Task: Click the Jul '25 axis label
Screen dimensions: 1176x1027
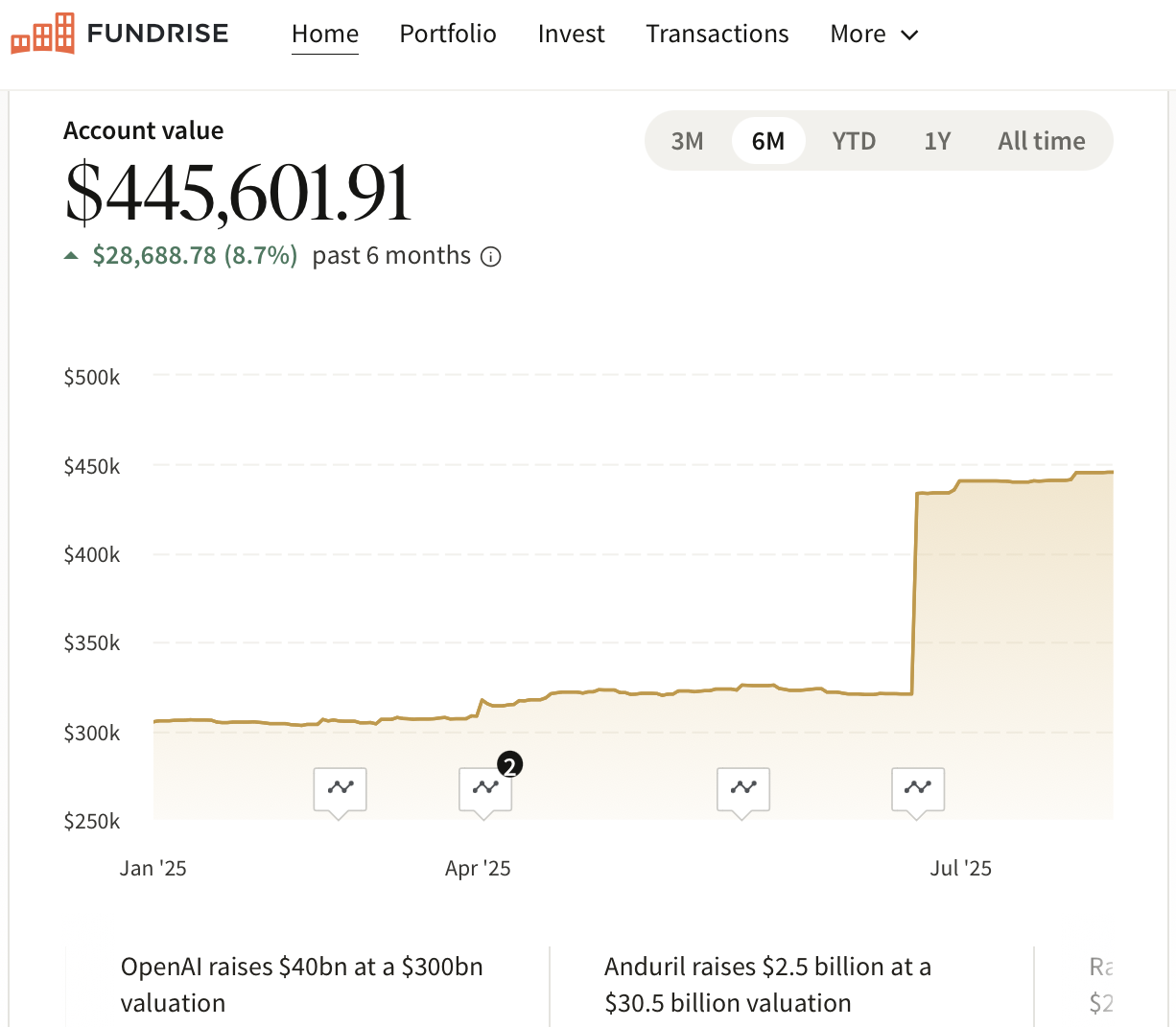Action: pos(960,868)
